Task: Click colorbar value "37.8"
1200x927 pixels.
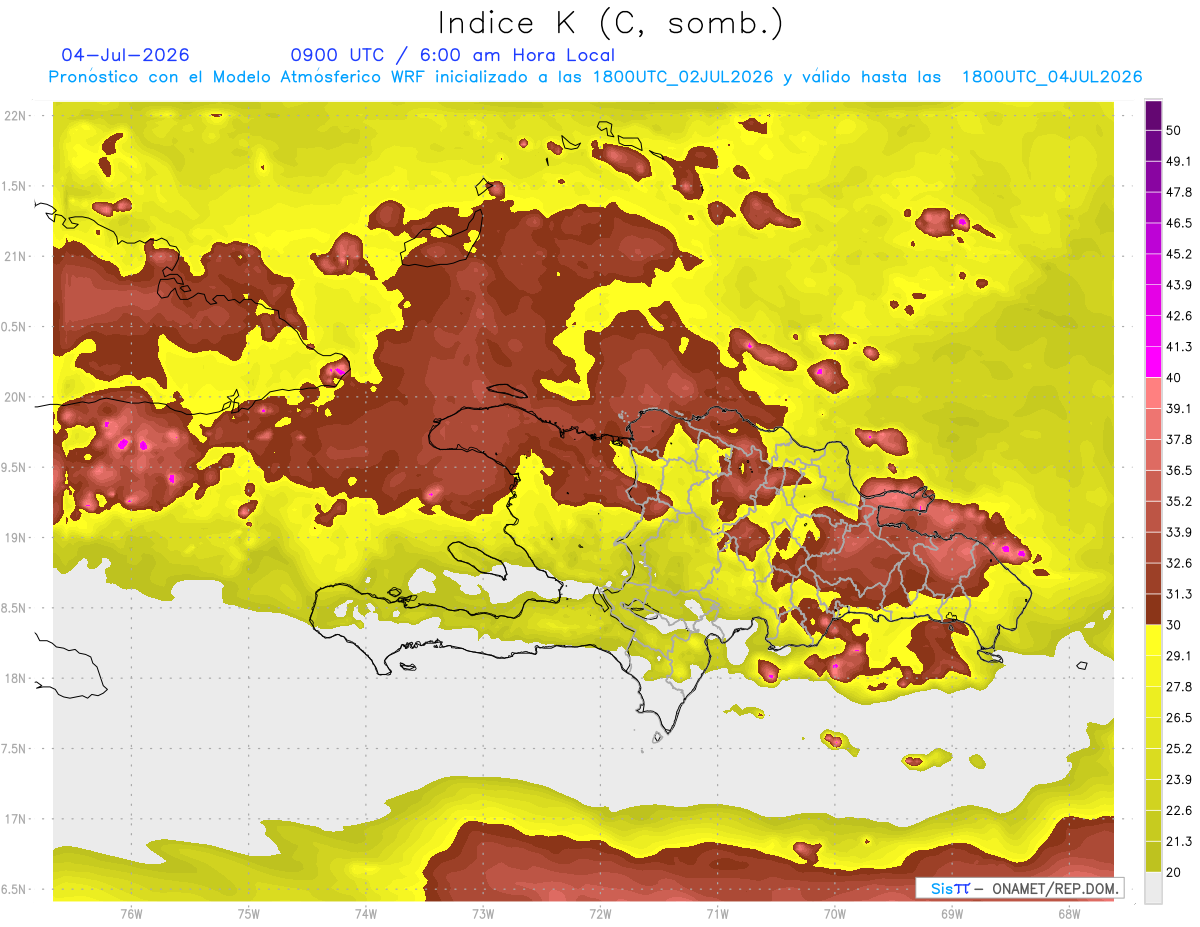Action: 1178,439
